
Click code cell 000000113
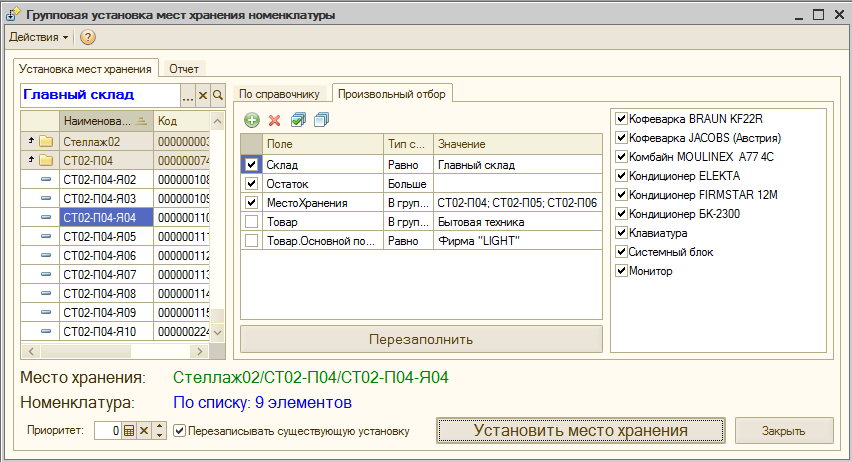(x=183, y=274)
